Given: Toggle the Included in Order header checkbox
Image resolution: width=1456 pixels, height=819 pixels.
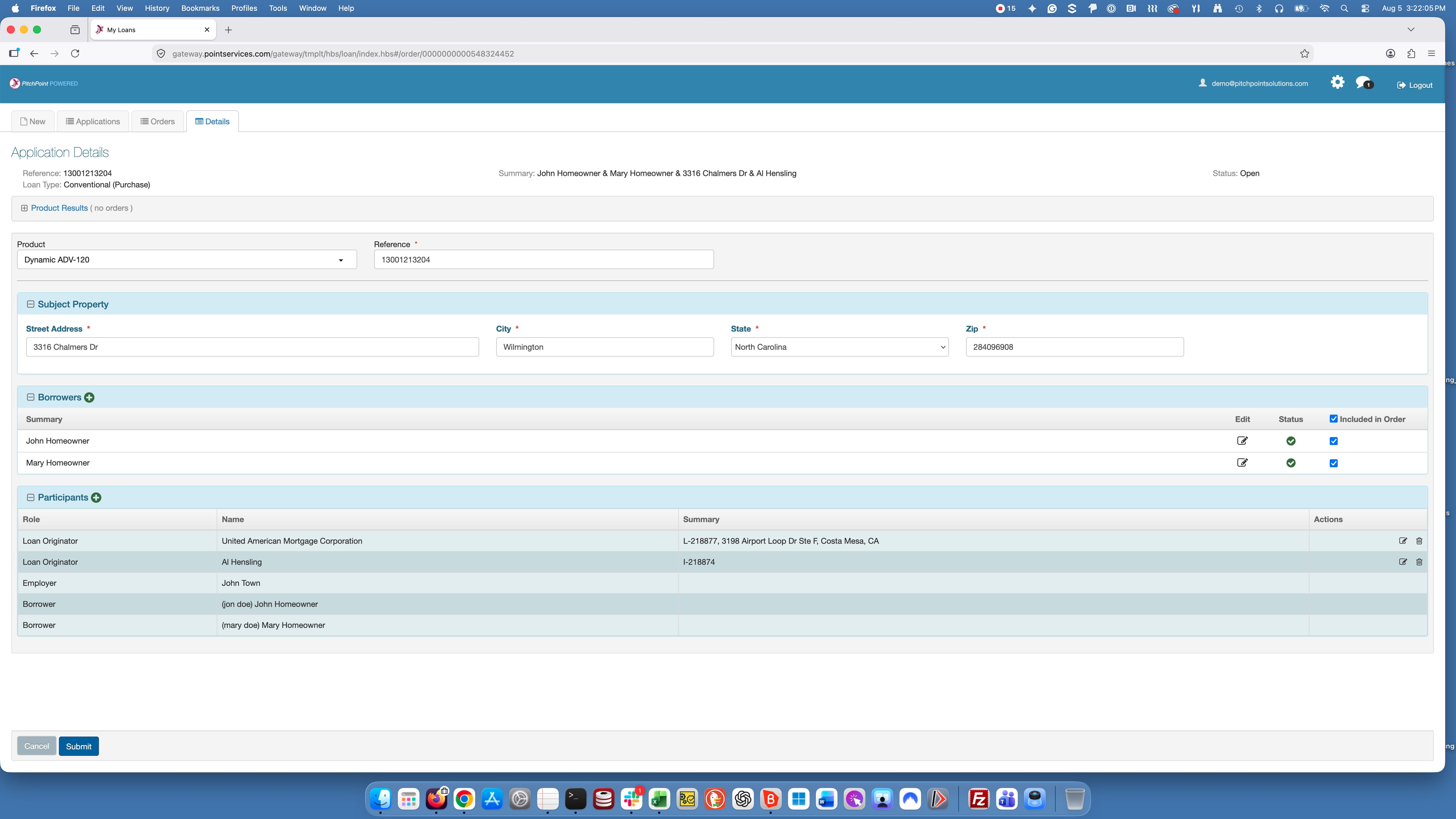Looking at the screenshot, I should coord(1333,419).
